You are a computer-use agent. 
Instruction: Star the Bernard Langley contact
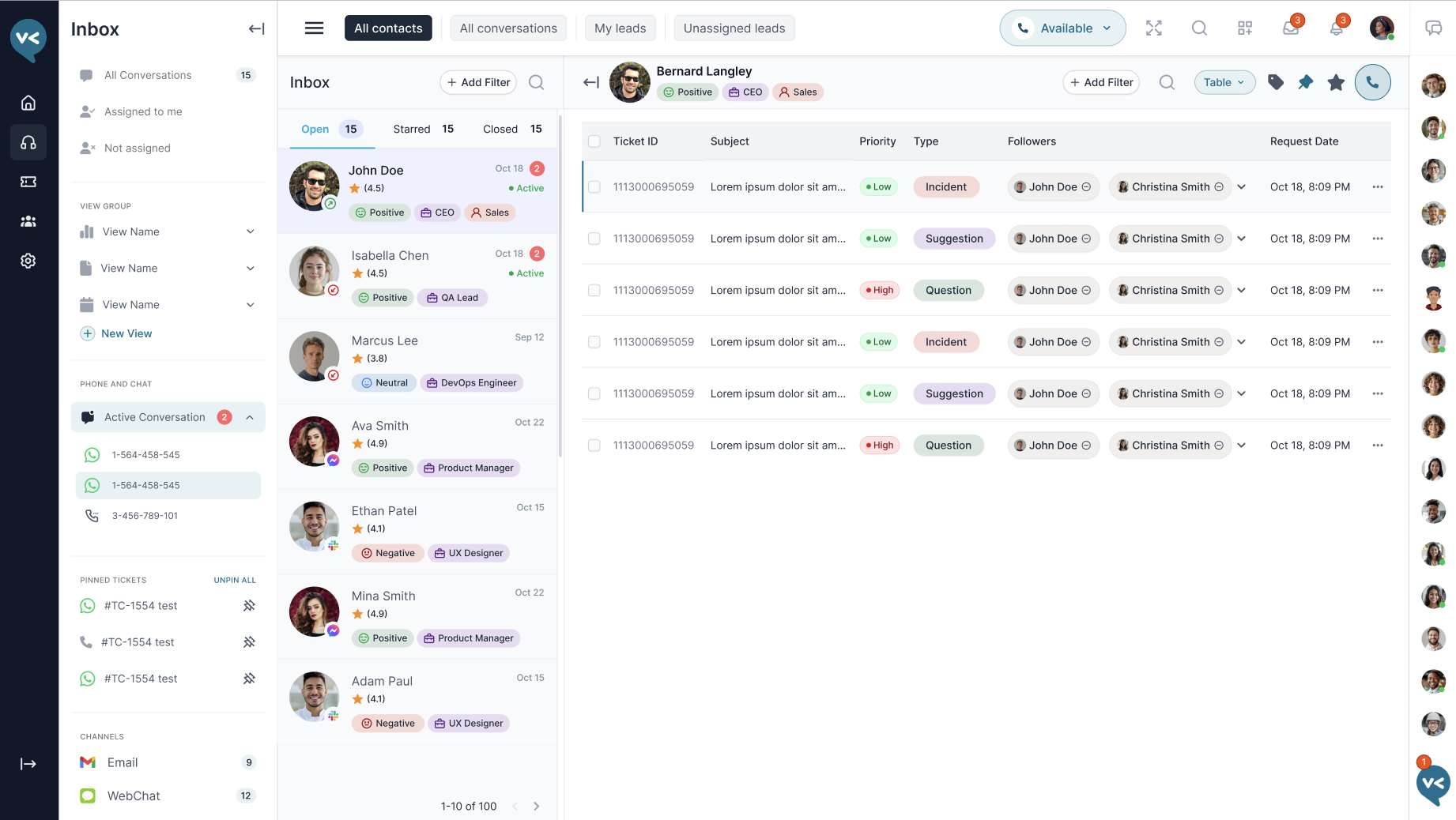point(1336,82)
